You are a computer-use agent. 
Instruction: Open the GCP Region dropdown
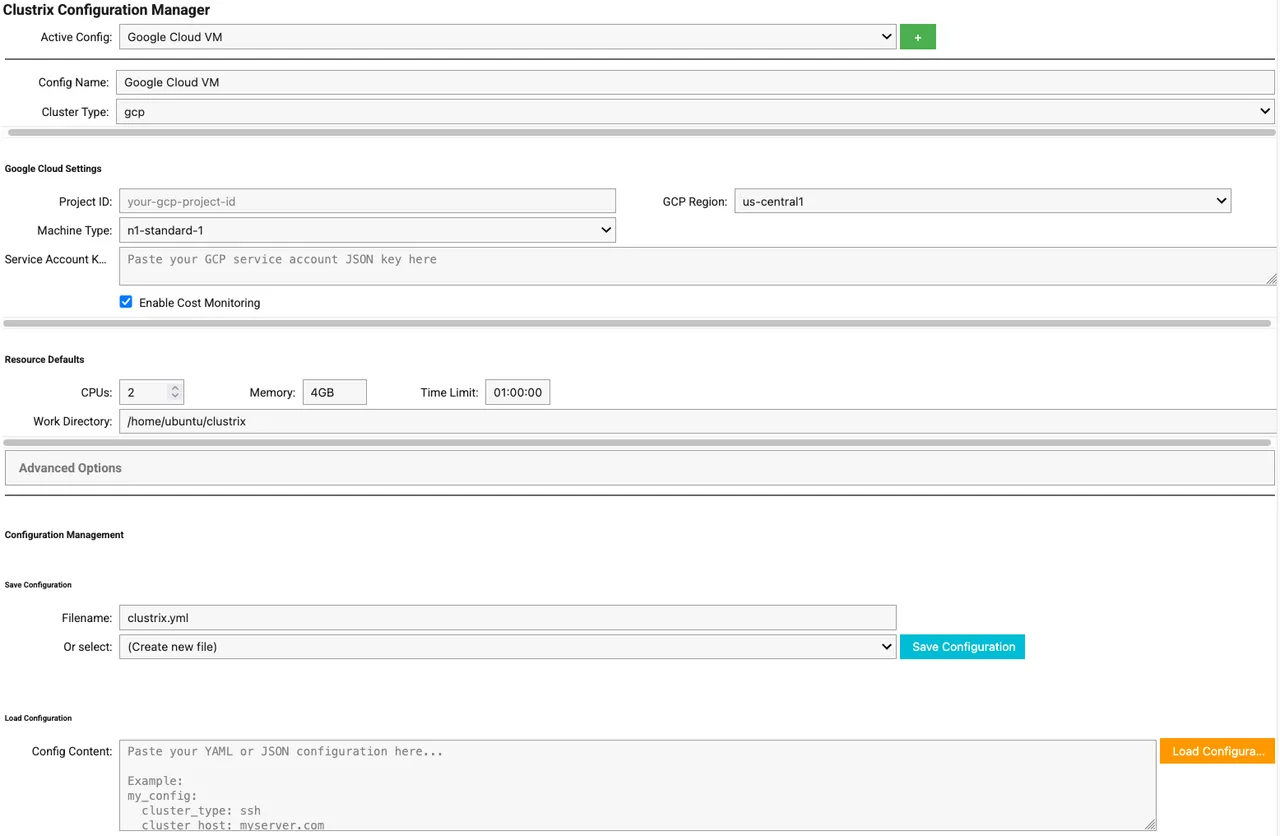(982, 201)
